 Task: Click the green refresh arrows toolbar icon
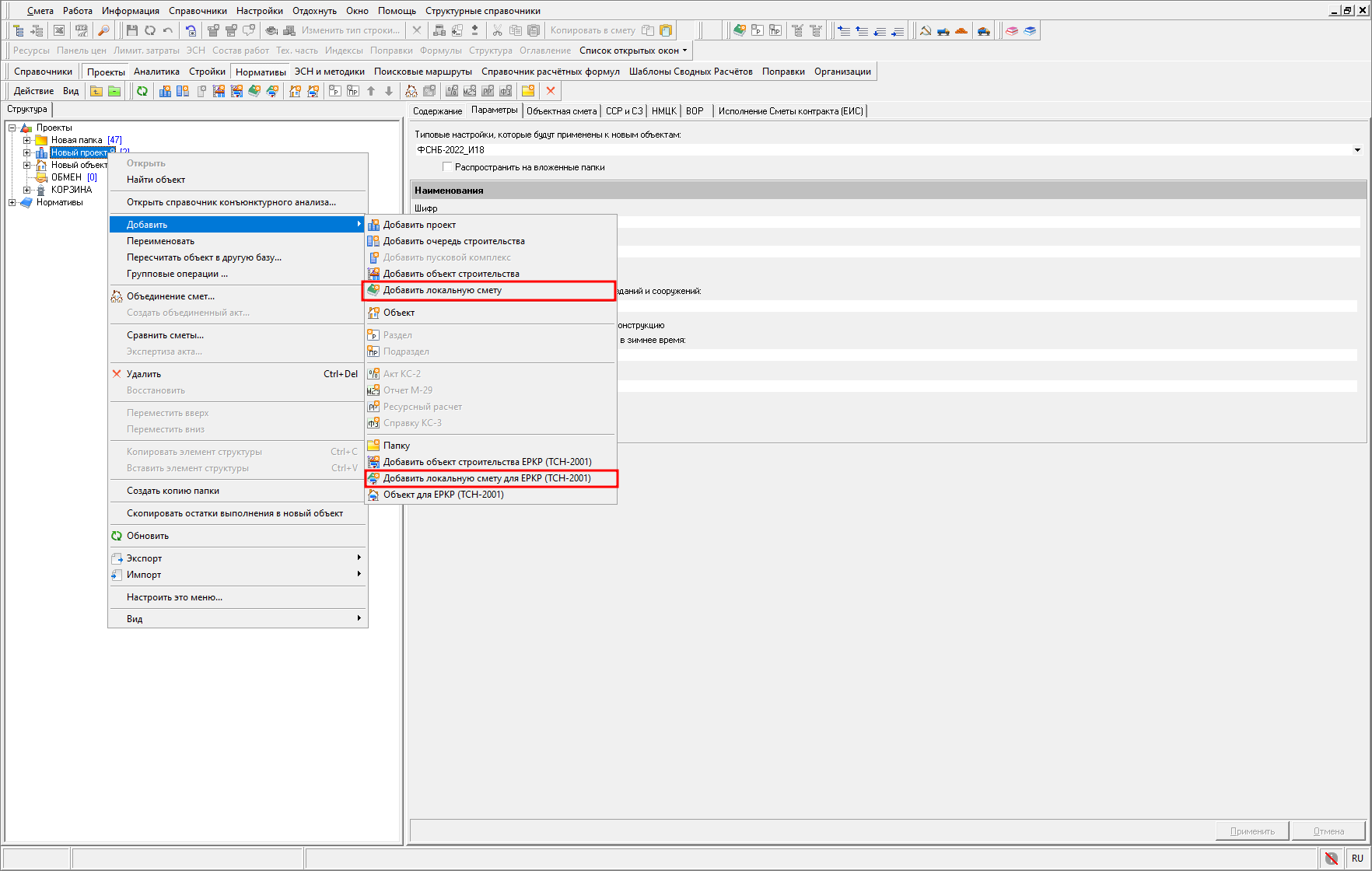coord(142,91)
